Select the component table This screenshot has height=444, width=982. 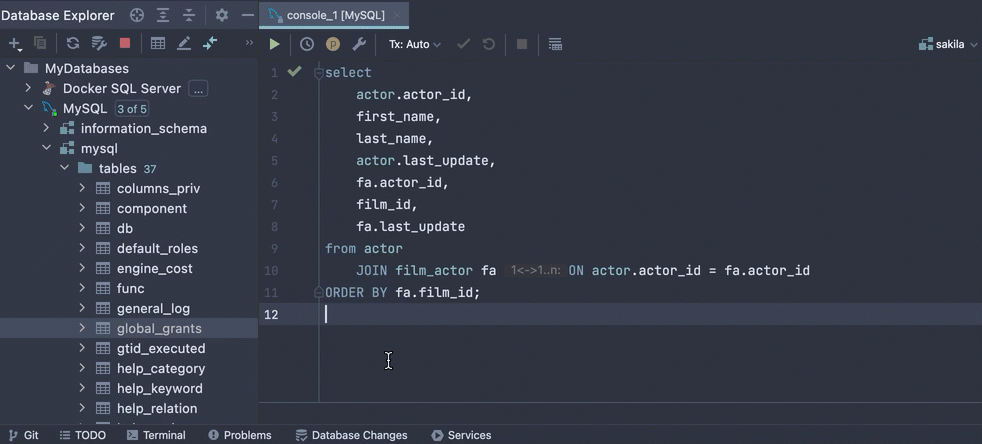click(152, 209)
